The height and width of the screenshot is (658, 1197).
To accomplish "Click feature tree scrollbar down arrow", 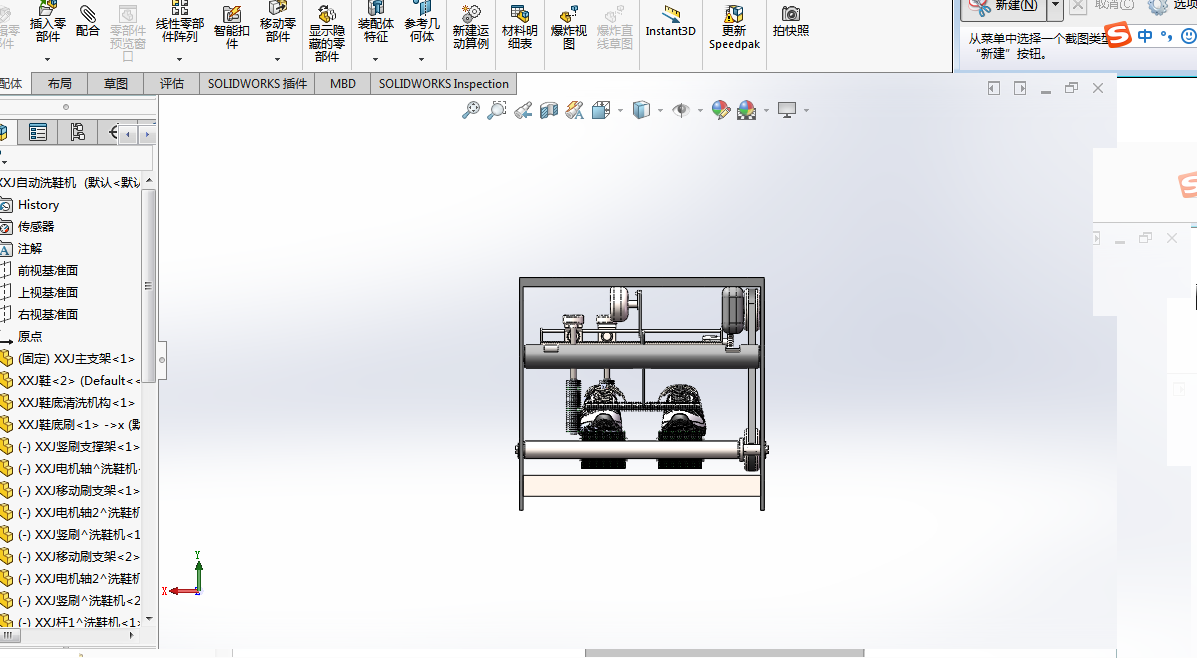I will click(x=149, y=619).
